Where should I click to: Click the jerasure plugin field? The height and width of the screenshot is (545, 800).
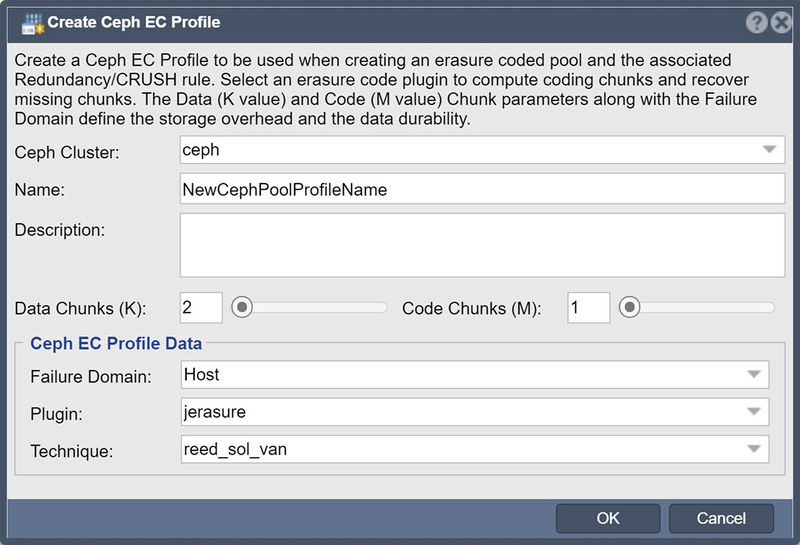474,412
